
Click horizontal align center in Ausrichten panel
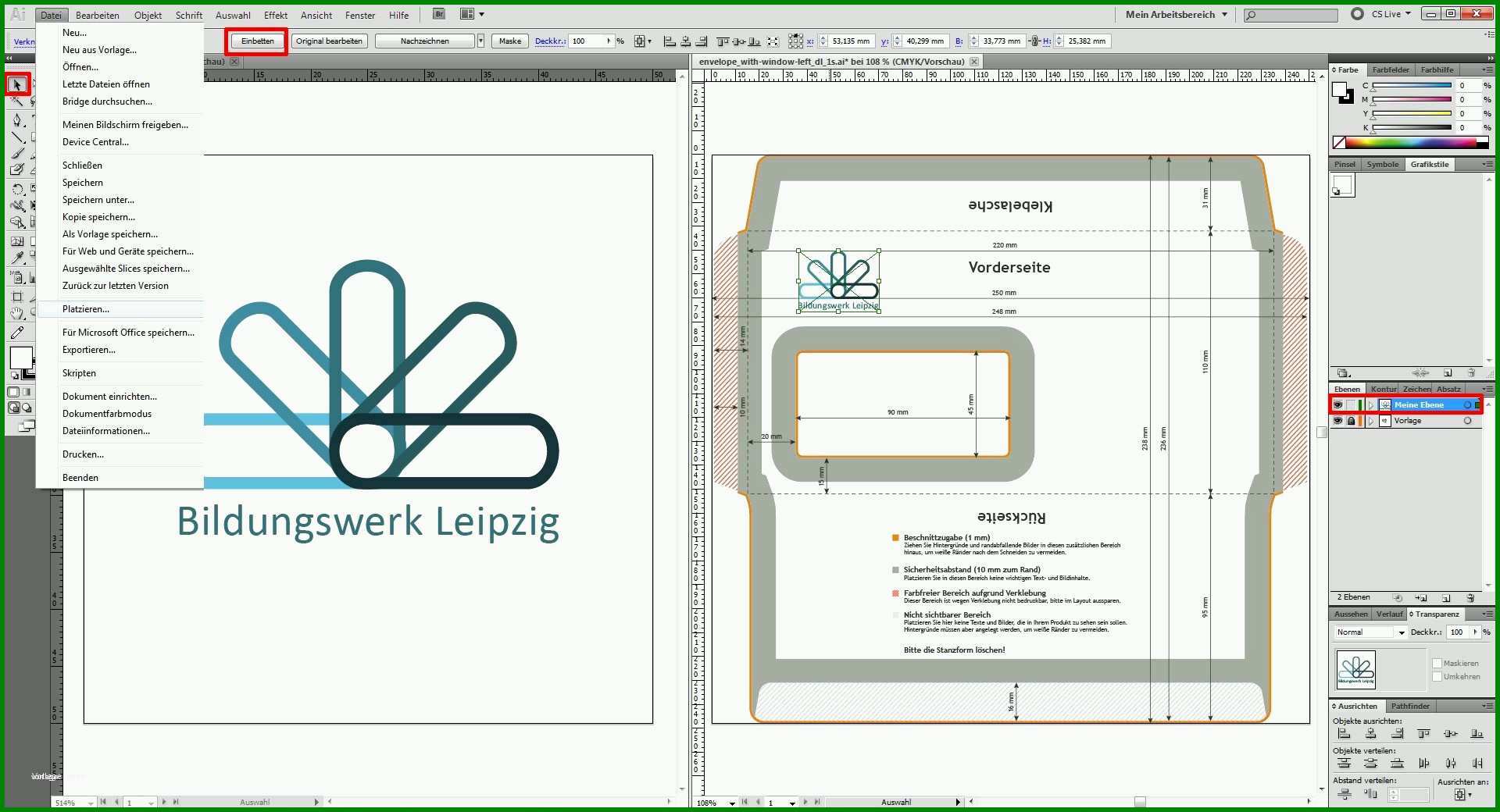[x=1371, y=734]
